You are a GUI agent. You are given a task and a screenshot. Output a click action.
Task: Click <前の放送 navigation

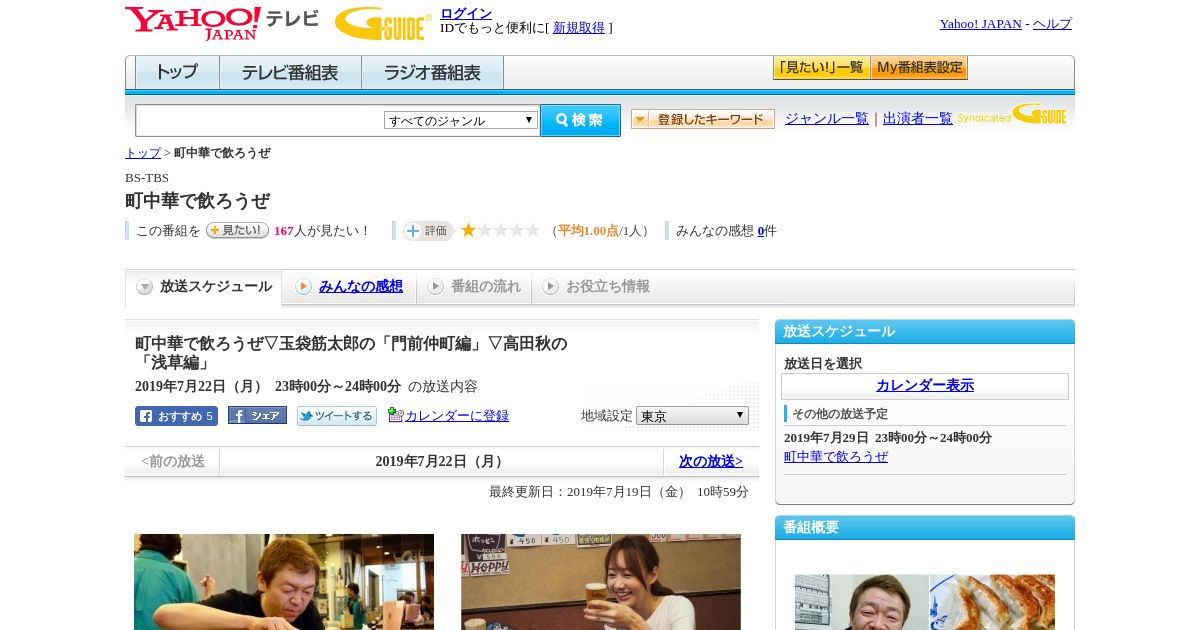point(173,462)
